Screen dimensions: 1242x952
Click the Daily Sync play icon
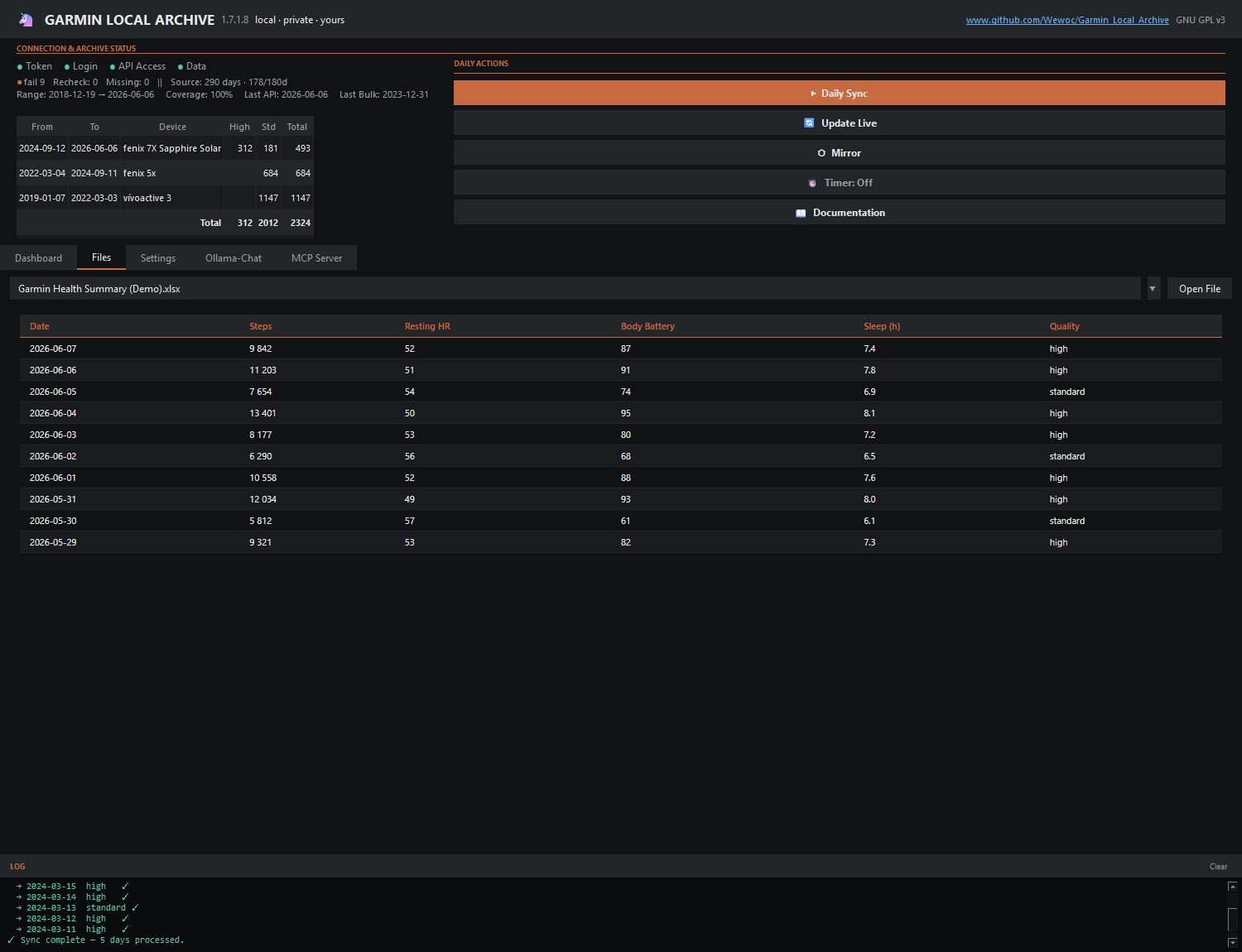coord(813,94)
